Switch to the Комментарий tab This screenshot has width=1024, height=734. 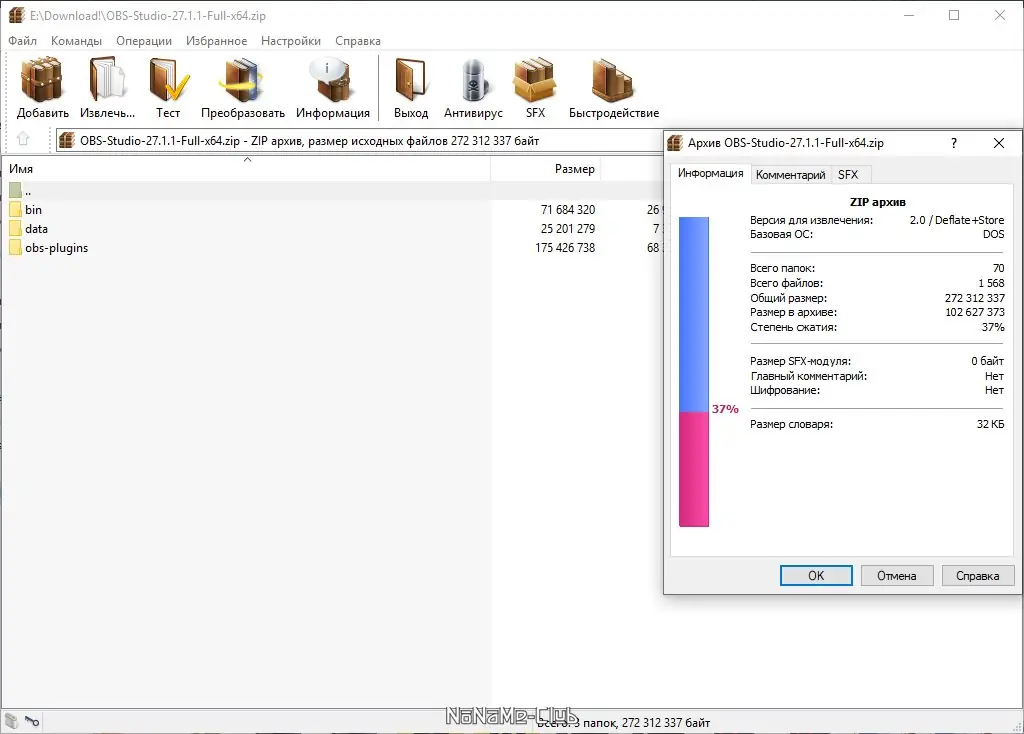(x=790, y=174)
